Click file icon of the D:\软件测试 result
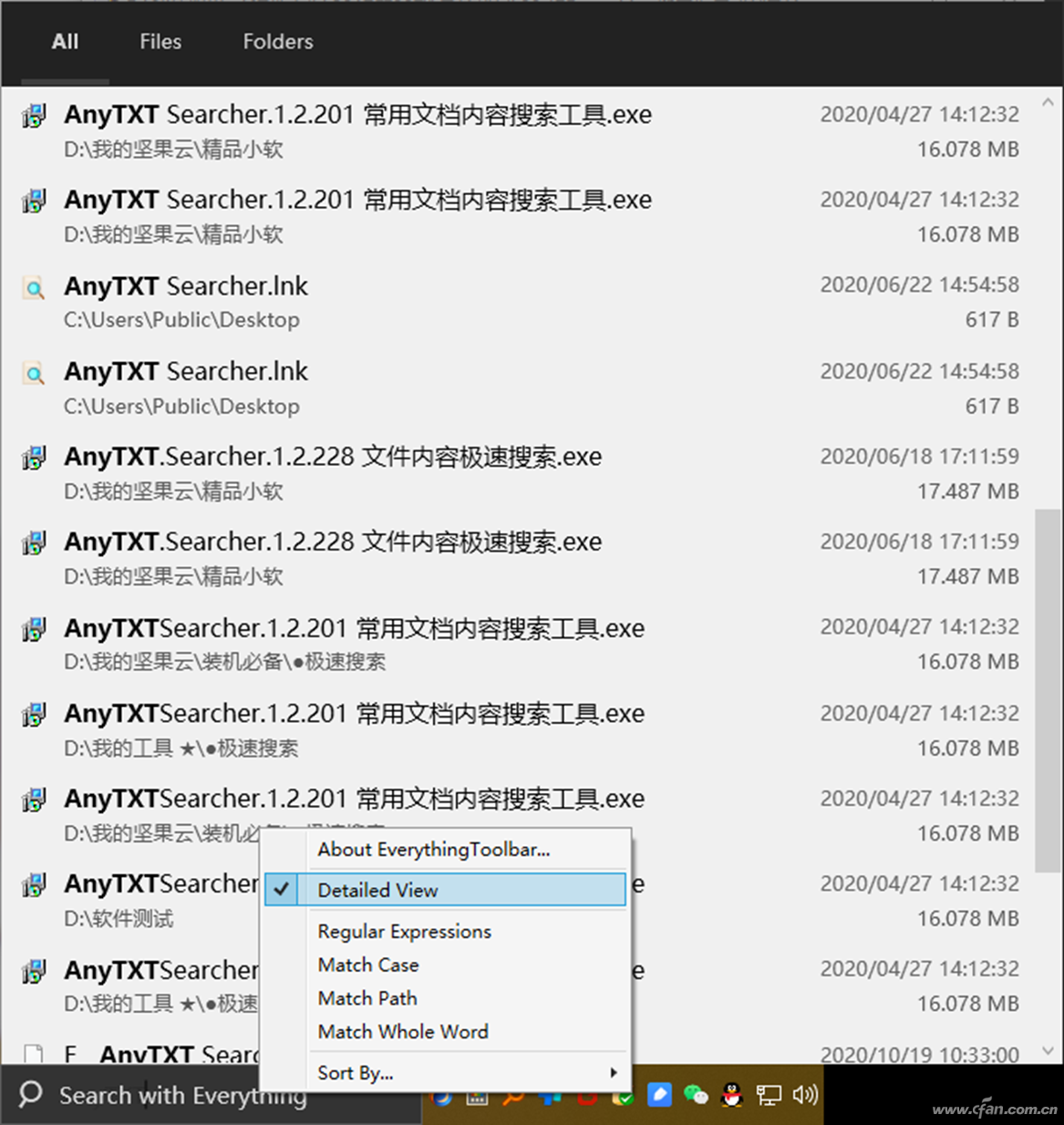 point(34,884)
